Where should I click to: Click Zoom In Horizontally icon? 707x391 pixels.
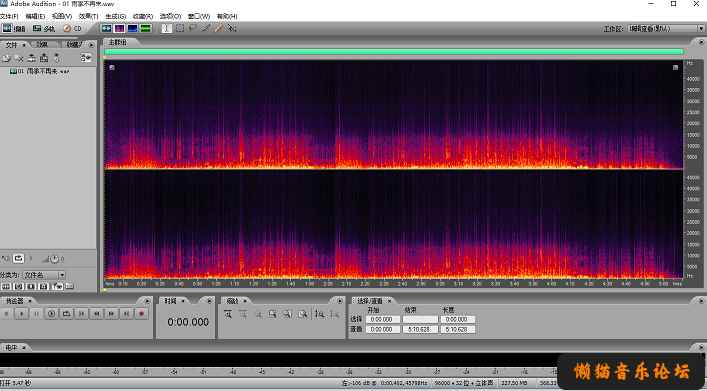pyautogui.click(x=228, y=314)
